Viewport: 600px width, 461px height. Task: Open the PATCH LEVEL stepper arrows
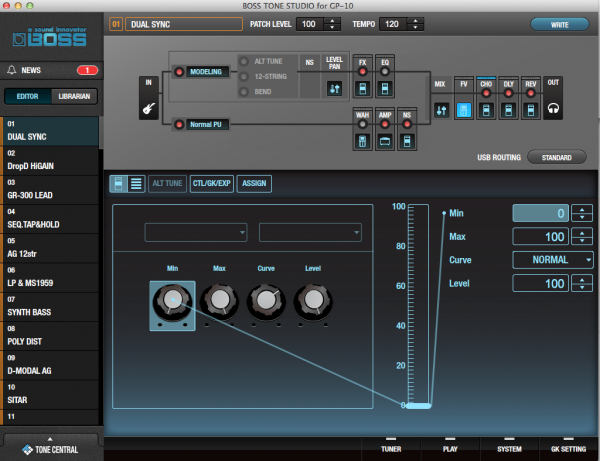tap(333, 23)
